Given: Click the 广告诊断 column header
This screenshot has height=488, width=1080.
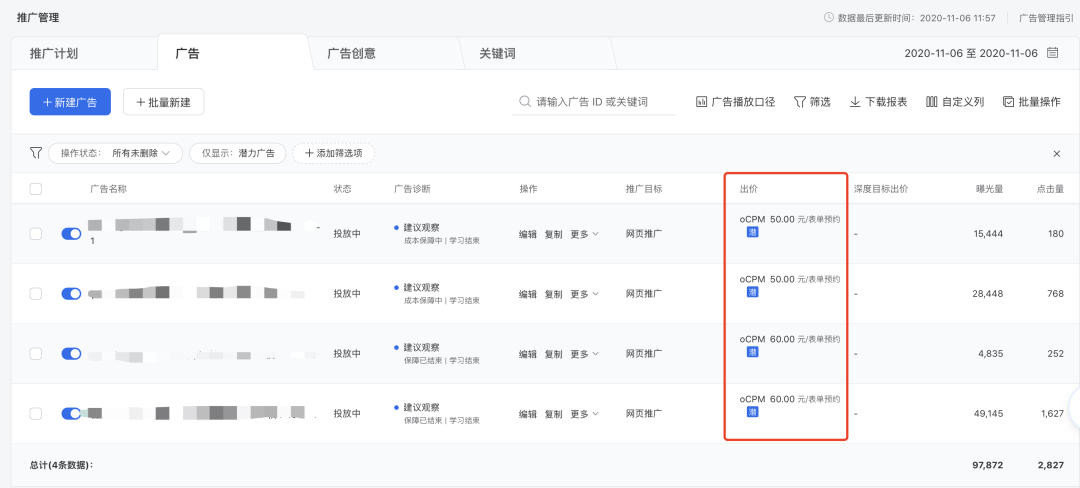Looking at the screenshot, I should pos(412,189).
